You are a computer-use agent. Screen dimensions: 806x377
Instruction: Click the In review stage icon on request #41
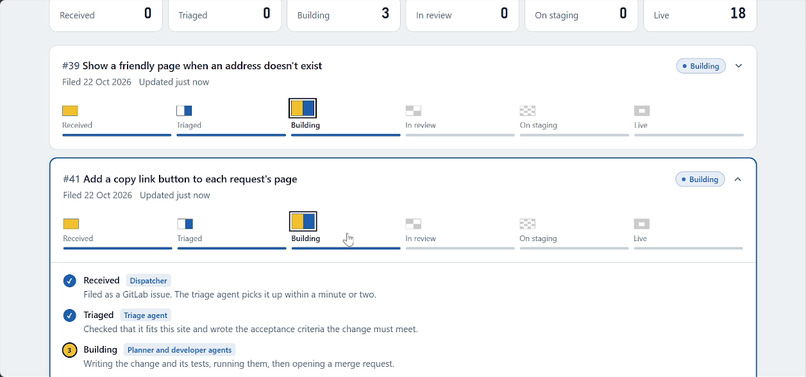[413, 224]
